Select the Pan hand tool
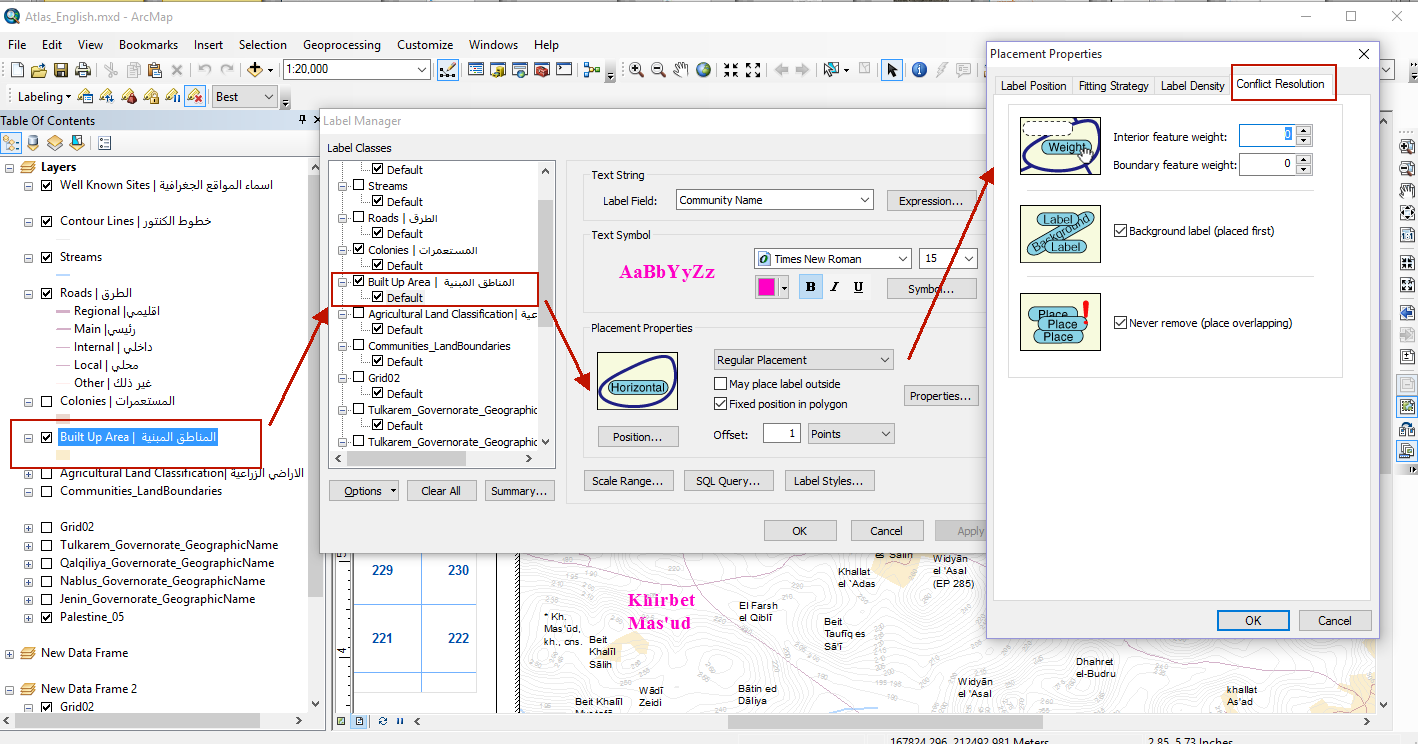This screenshot has width=1418, height=744. tap(681, 70)
